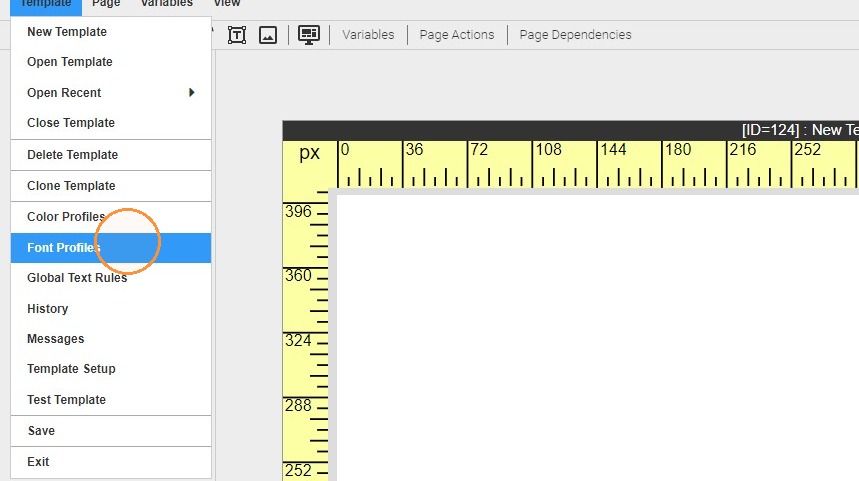
Task: Choose Test Template from the menu
Action: [x=111, y=399]
